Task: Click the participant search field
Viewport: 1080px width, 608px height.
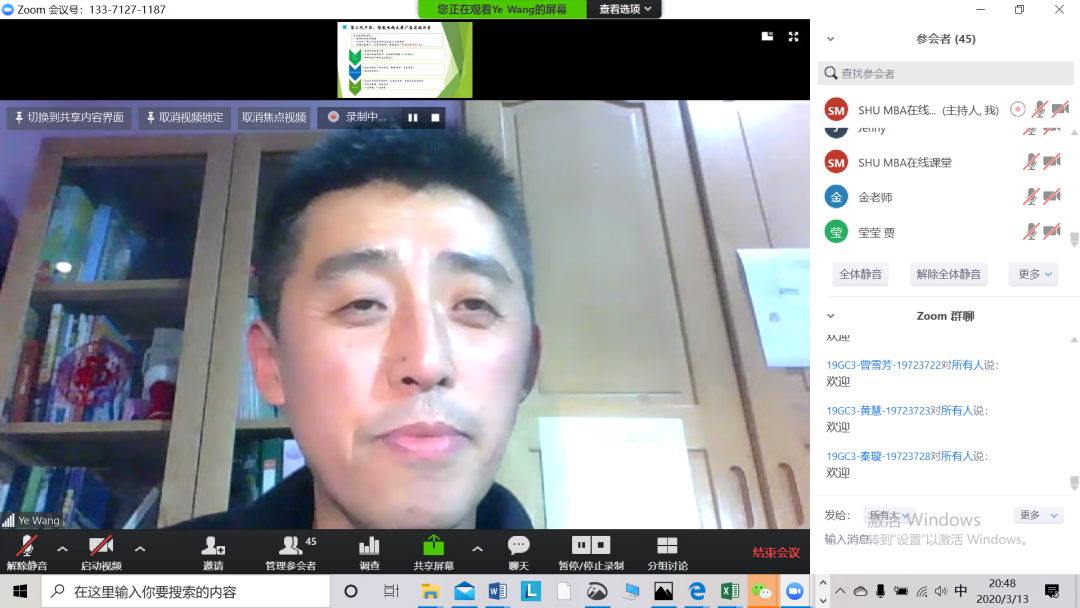Action: click(x=945, y=73)
